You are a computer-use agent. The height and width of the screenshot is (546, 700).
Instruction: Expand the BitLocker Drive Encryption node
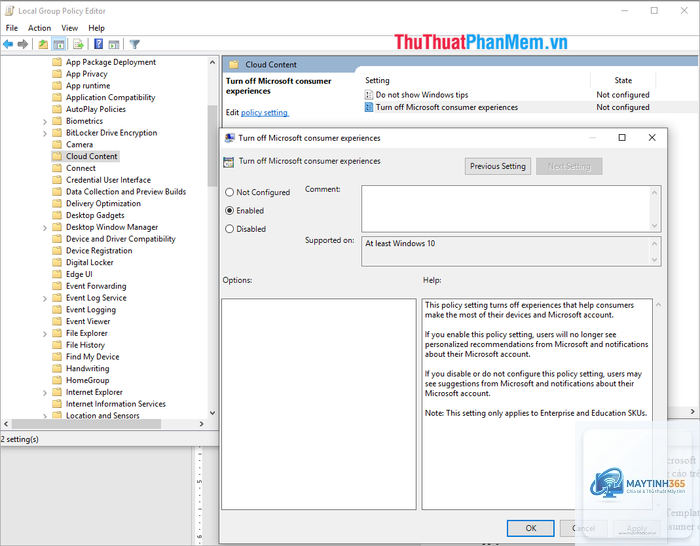pyautogui.click(x=45, y=133)
